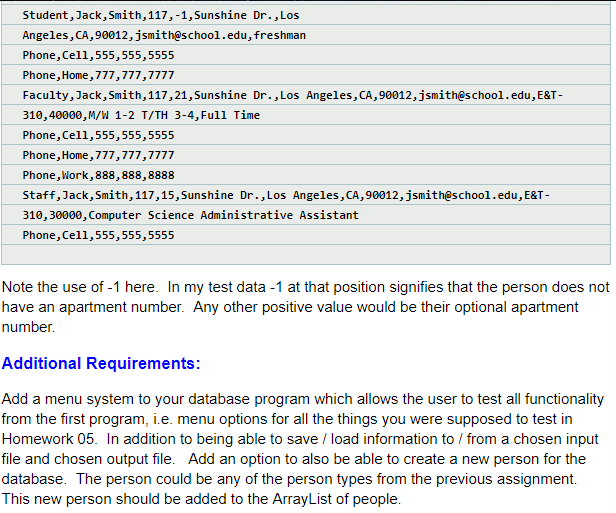Click the last "Phone,Cell" row under Staff
The width and height of the screenshot is (616, 513).
click(x=98, y=235)
